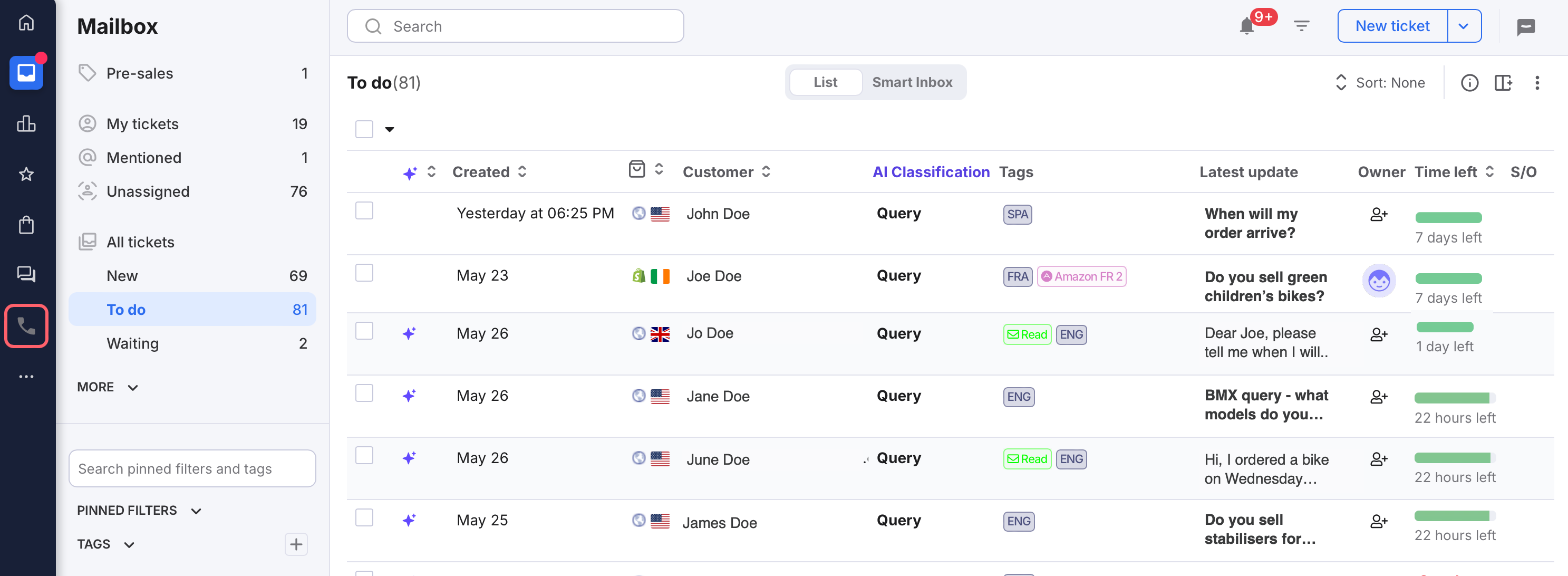Open the vertical three-dot options menu
This screenshot has width=1568, height=576.
[1537, 83]
